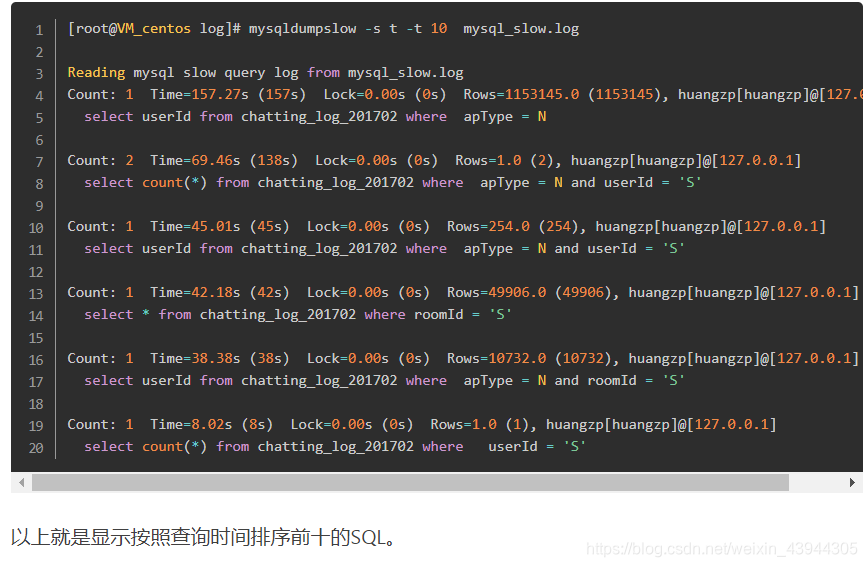Click 'select * from chatting_log_201702' query on line 14

[298, 315]
